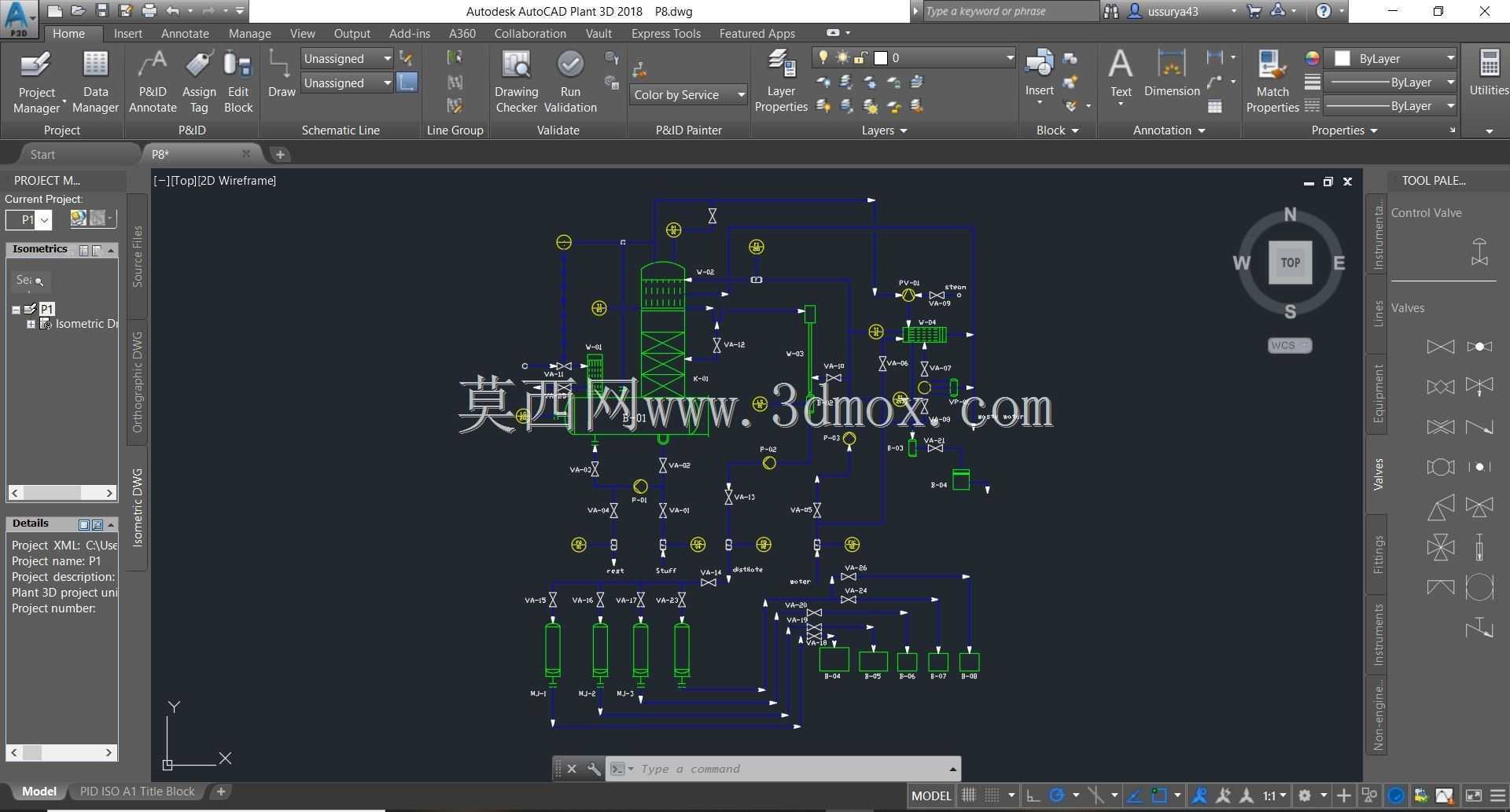Toggle snap mode in status bar

point(993,795)
